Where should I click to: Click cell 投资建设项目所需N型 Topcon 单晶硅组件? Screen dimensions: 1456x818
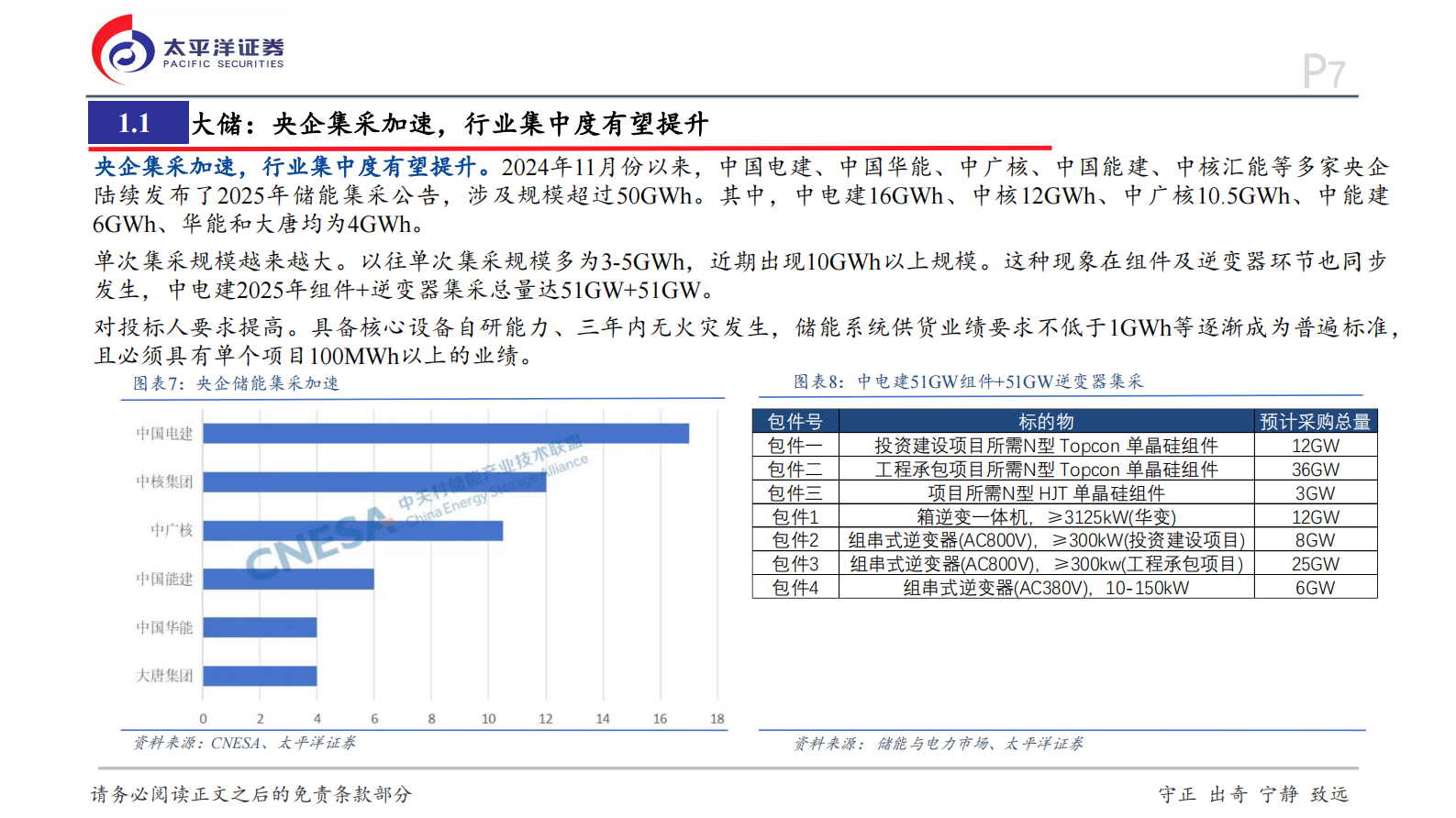pyautogui.click(x=1046, y=446)
